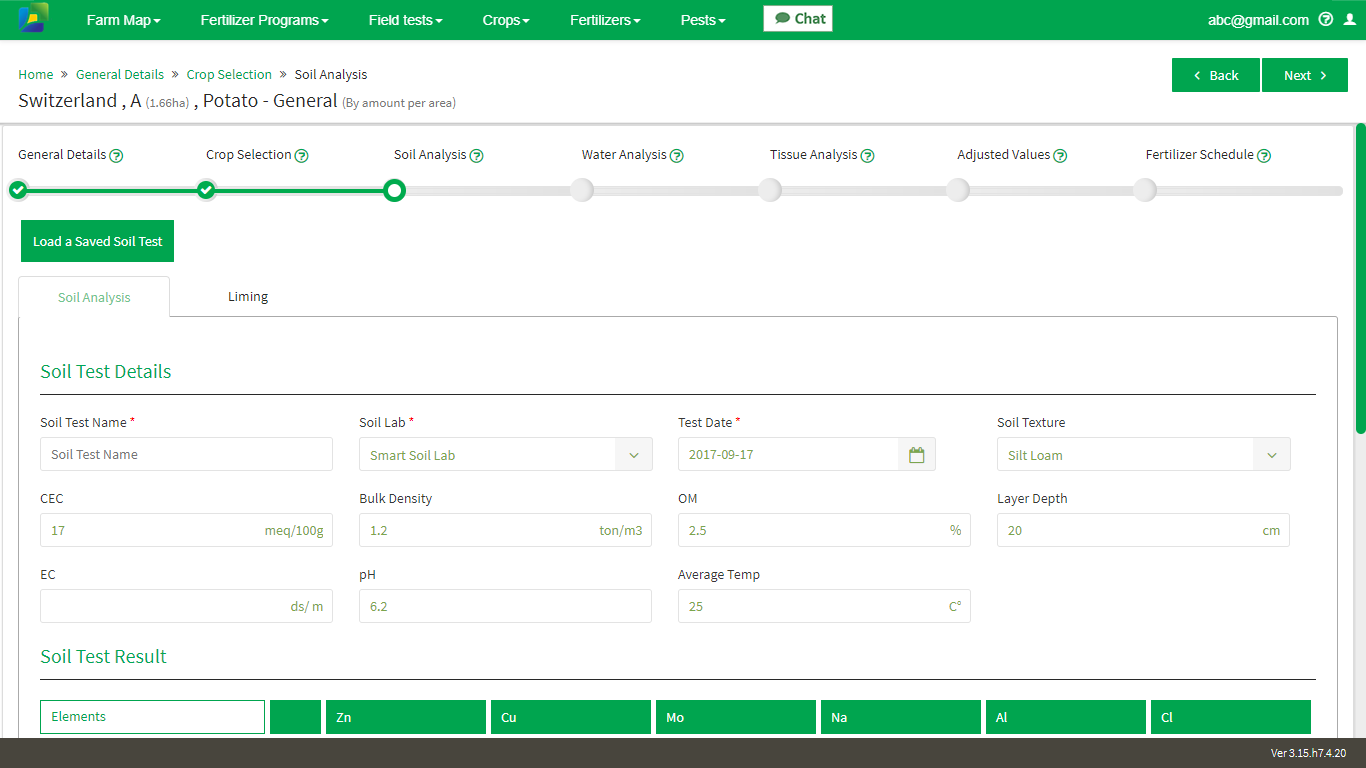
Task: Open the Crops menu
Action: pos(506,20)
